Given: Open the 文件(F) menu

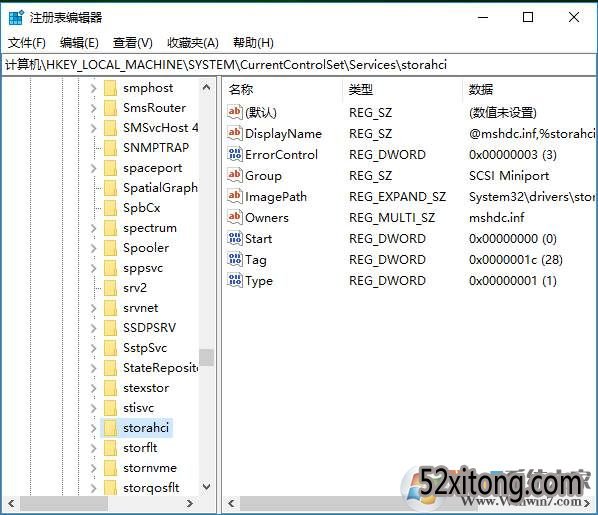Looking at the screenshot, I should point(27,42).
